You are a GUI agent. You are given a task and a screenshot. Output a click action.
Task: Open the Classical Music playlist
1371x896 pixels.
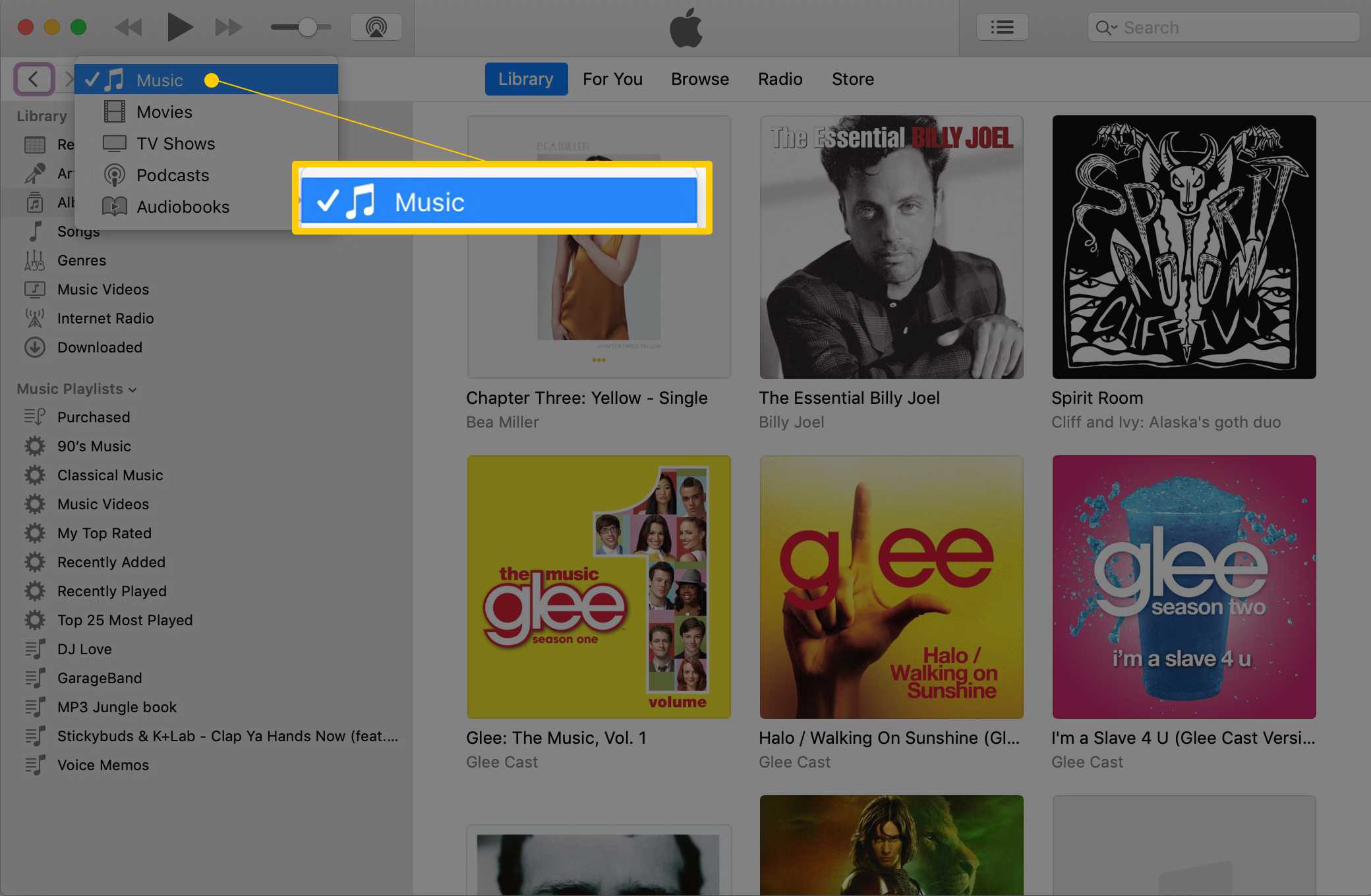coord(110,475)
